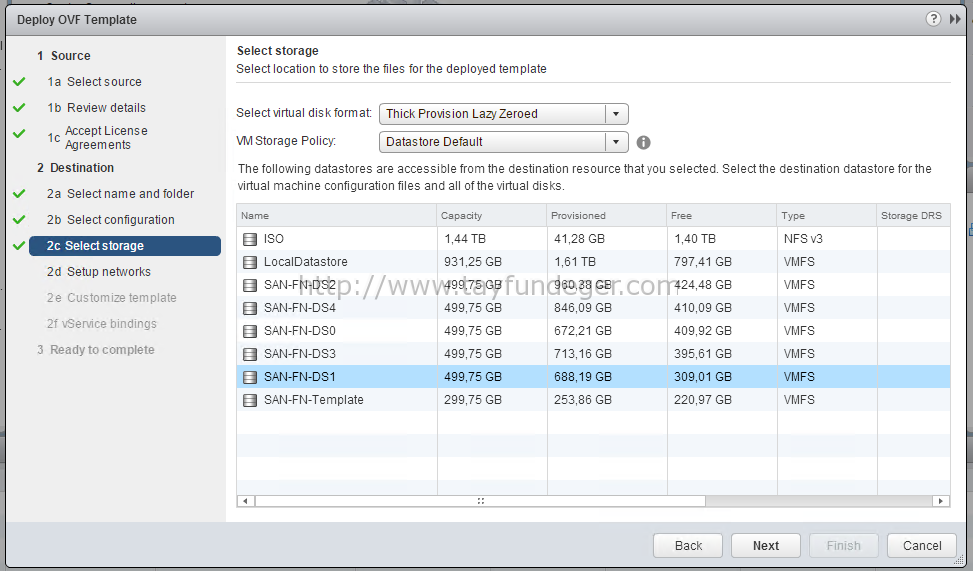Sort by Free column header
The width and height of the screenshot is (973, 571).
(722, 215)
